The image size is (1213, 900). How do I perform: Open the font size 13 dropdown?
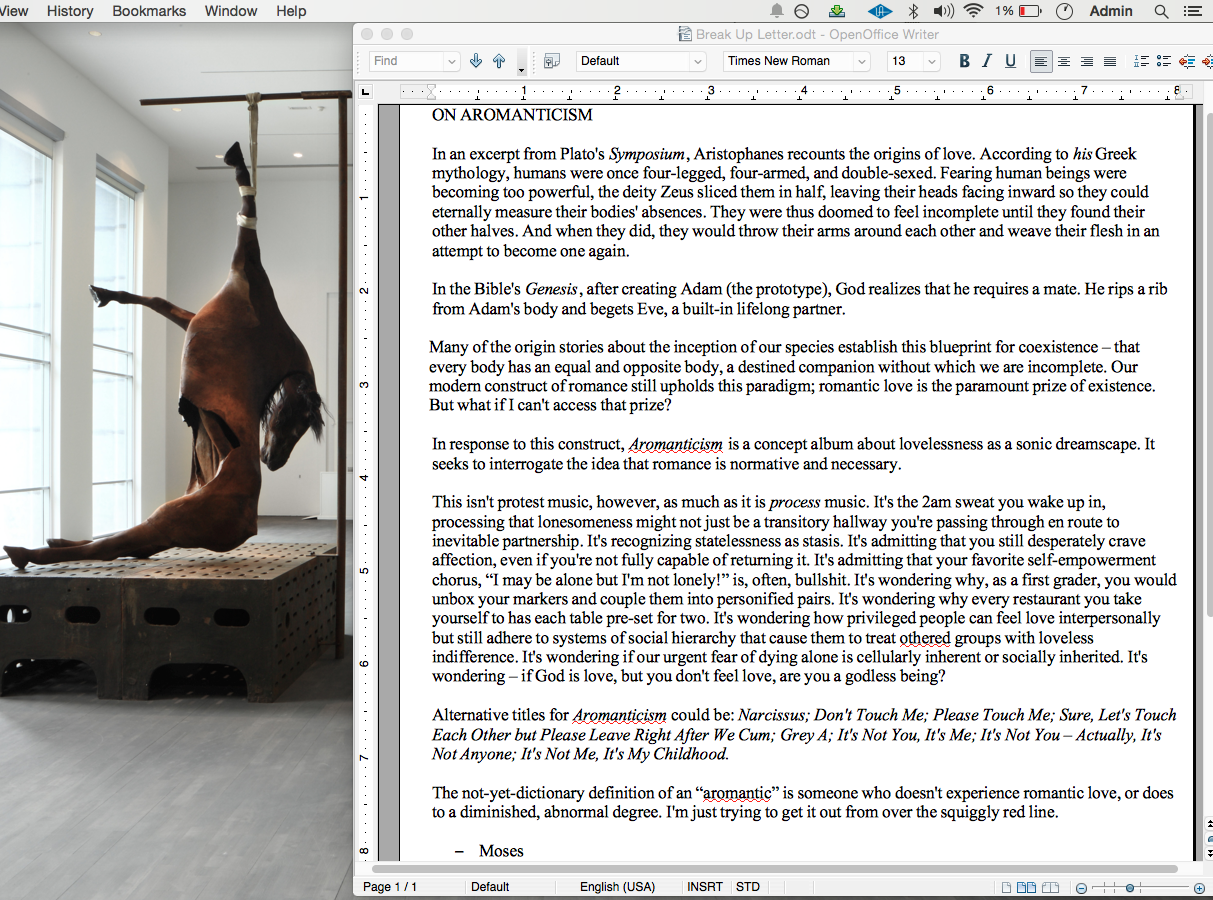click(932, 61)
